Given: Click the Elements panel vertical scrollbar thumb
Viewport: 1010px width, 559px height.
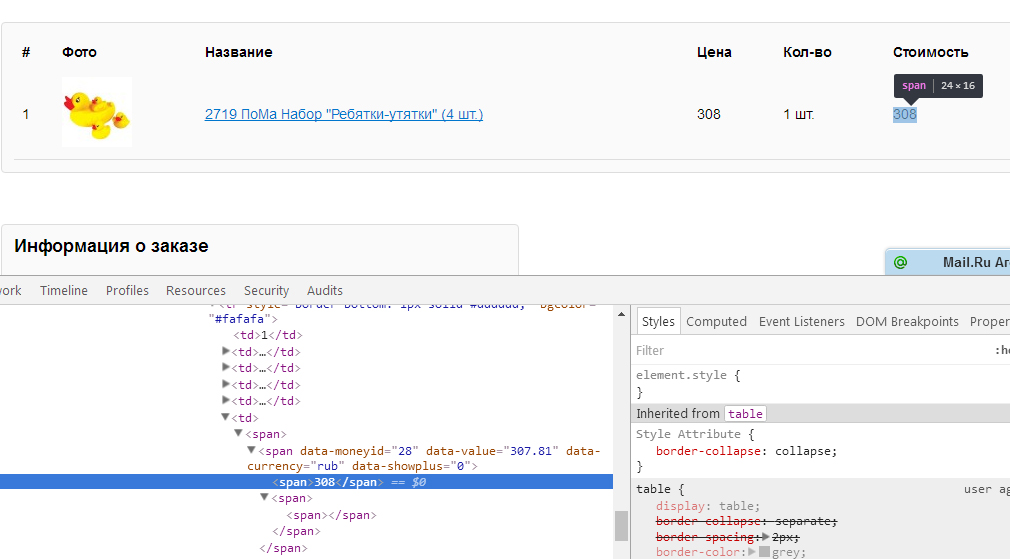Looking at the screenshot, I should [621, 525].
